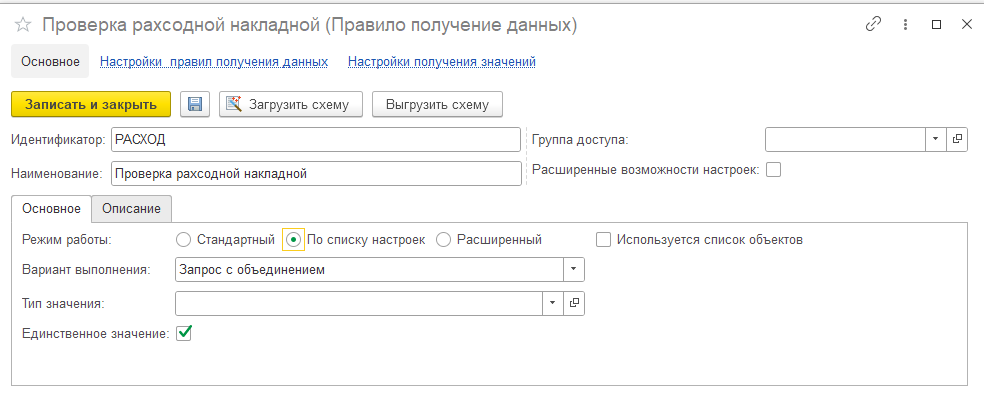Close the form window

(966, 24)
